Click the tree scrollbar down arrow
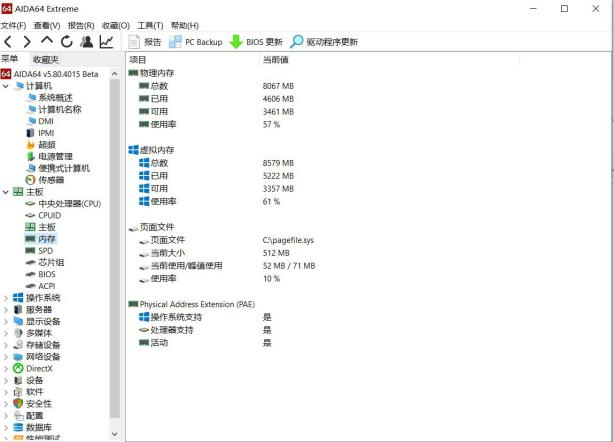The width and height of the screenshot is (614, 442). click(x=115, y=434)
